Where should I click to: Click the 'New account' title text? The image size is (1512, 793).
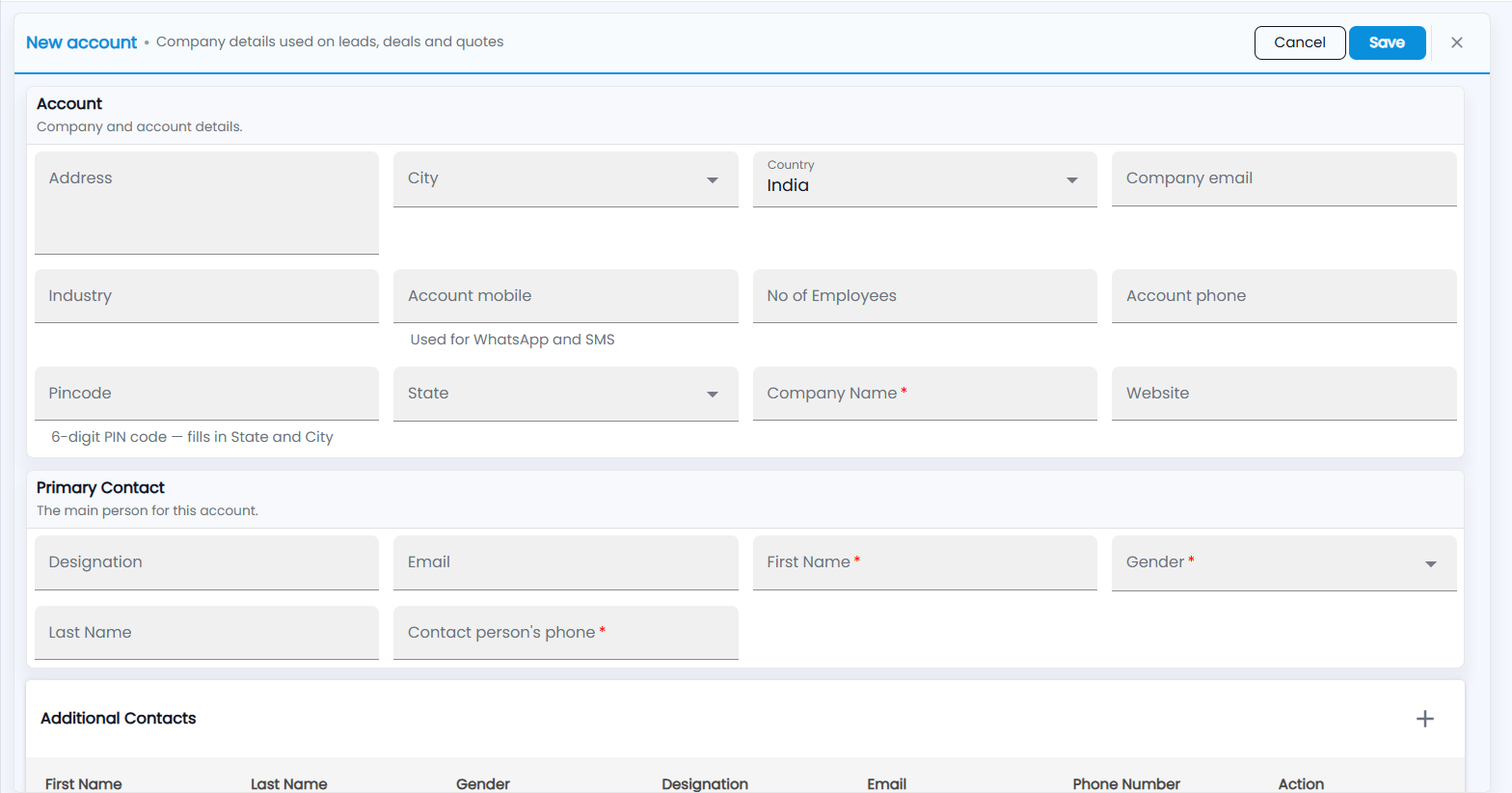81,42
